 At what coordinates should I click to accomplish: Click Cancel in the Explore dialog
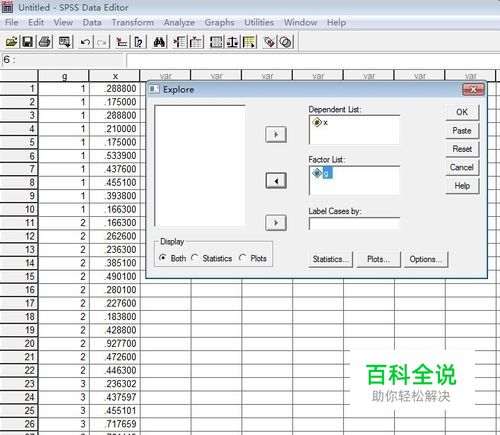462,167
